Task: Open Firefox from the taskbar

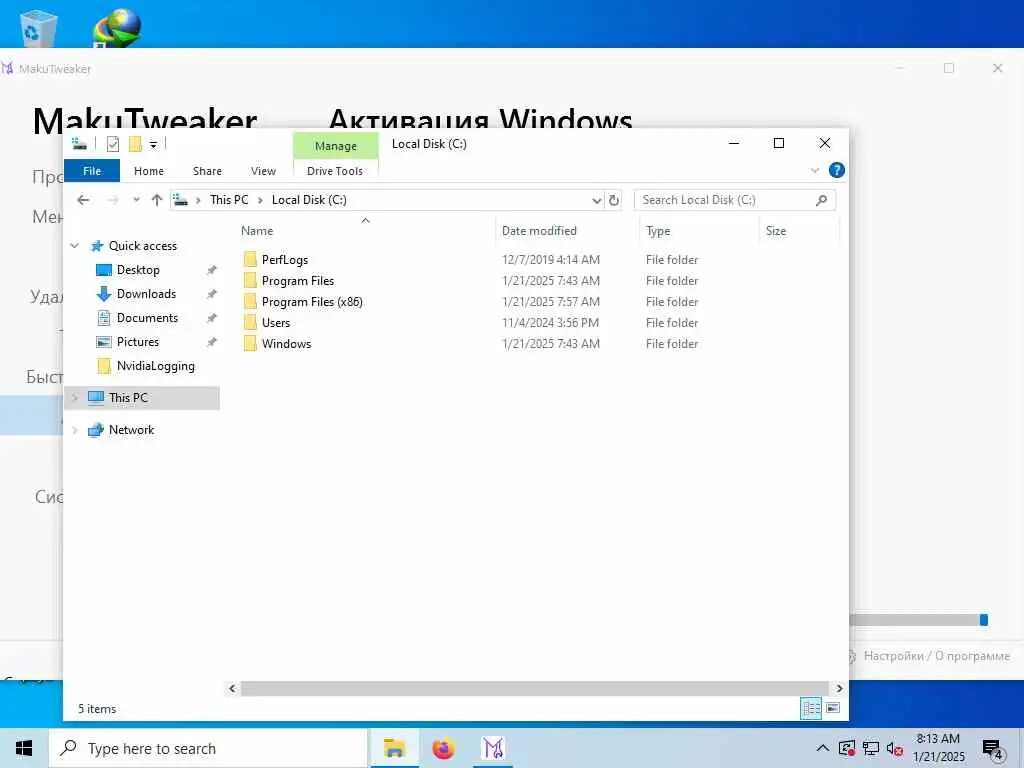Action: [443, 748]
